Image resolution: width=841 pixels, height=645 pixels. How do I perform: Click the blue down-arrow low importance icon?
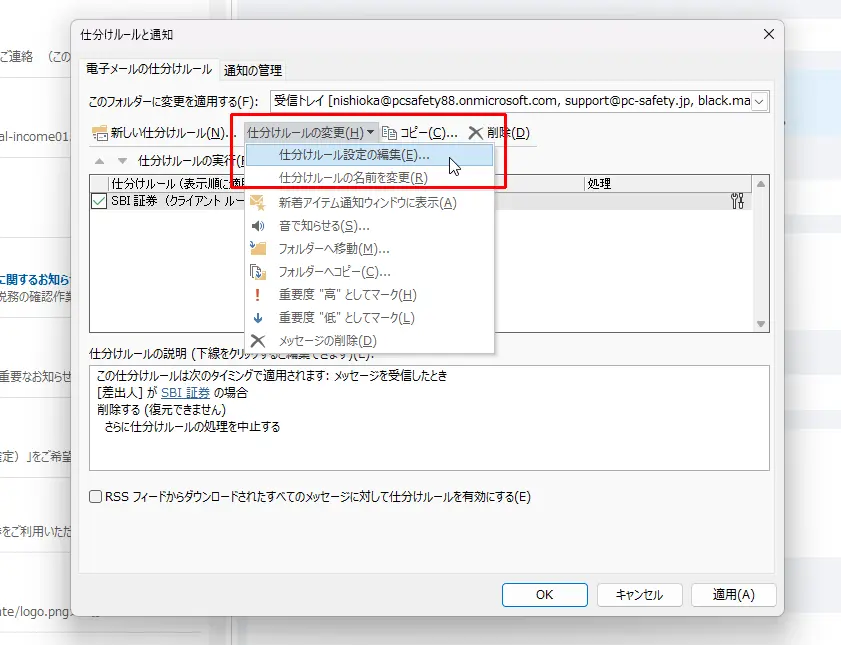pos(258,318)
